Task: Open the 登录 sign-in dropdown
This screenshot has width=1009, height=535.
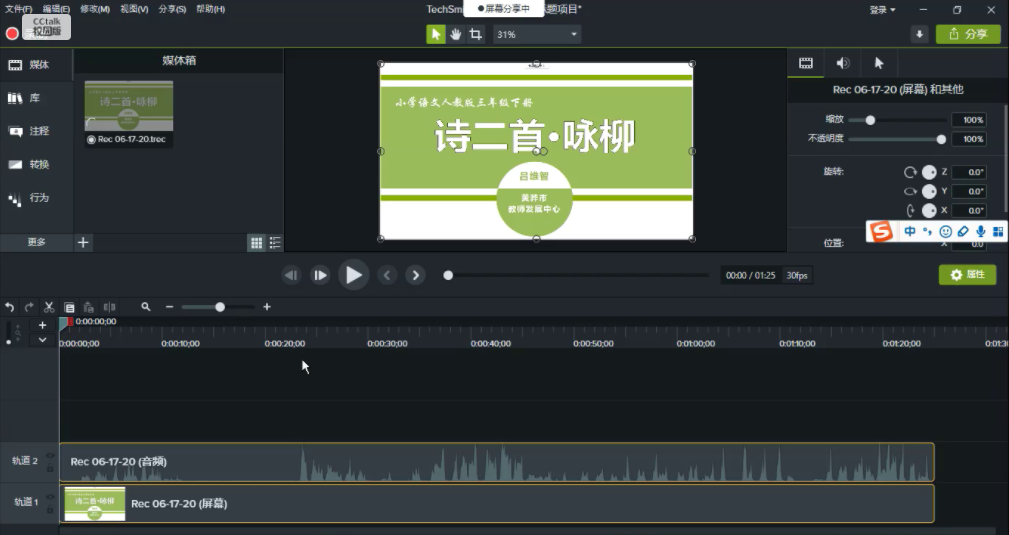Action: pos(882,10)
